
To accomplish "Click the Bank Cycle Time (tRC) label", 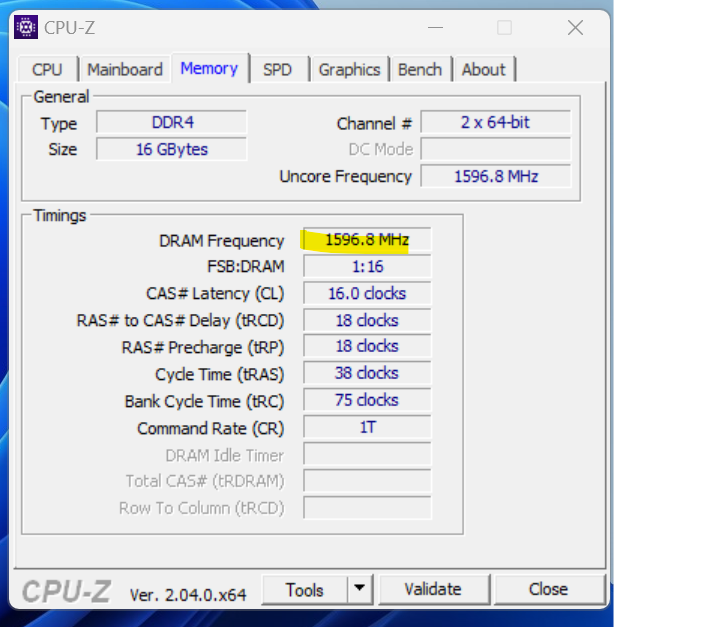I will pos(204,401).
